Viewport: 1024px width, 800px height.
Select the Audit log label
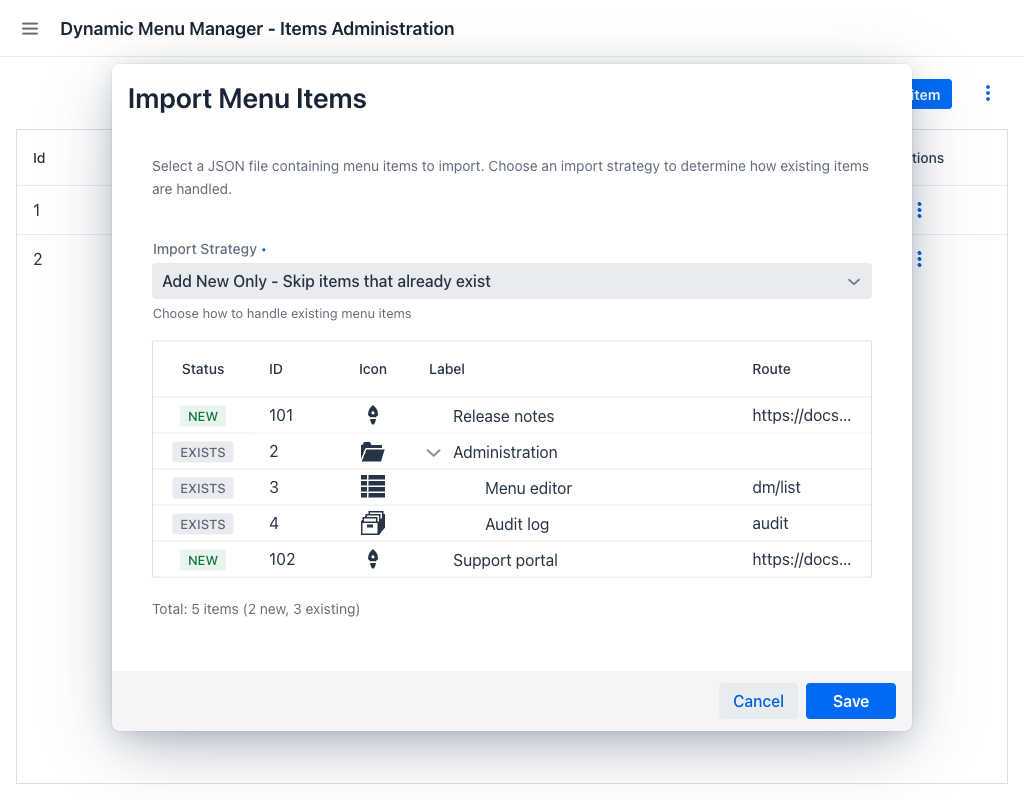tap(517, 524)
